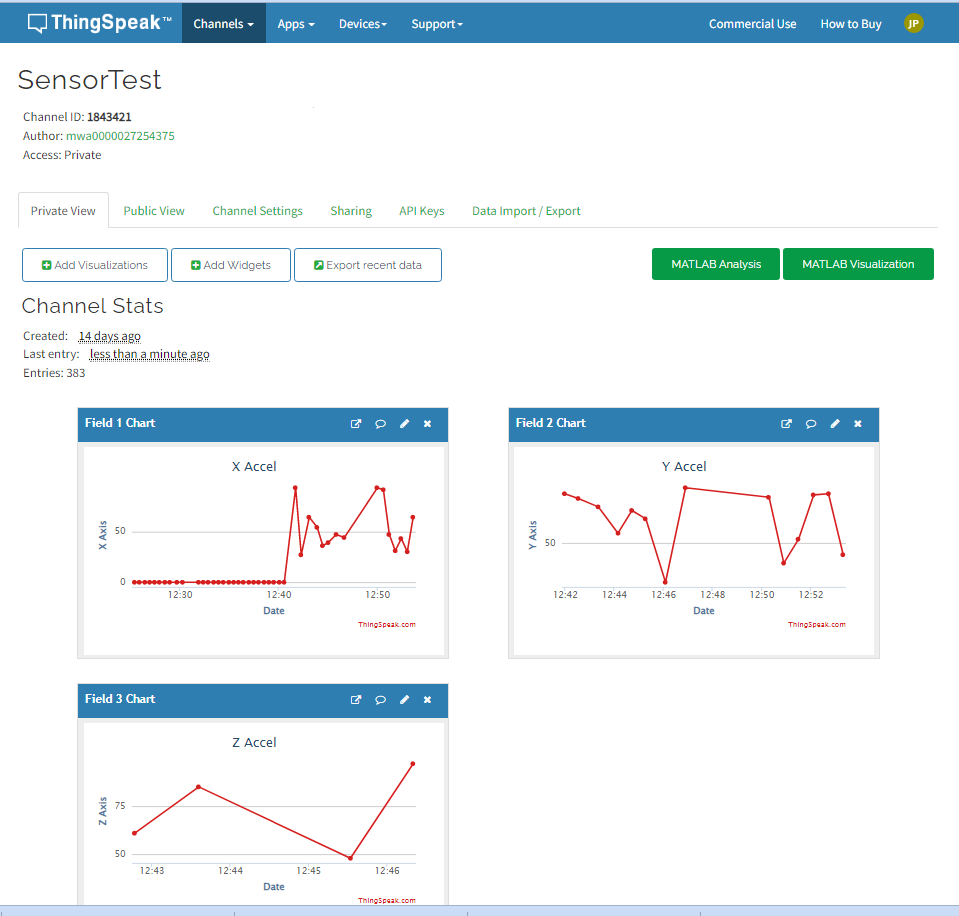Edit Field 1 Chart with pencil icon
The image size is (959, 916).
tap(404, 424)
